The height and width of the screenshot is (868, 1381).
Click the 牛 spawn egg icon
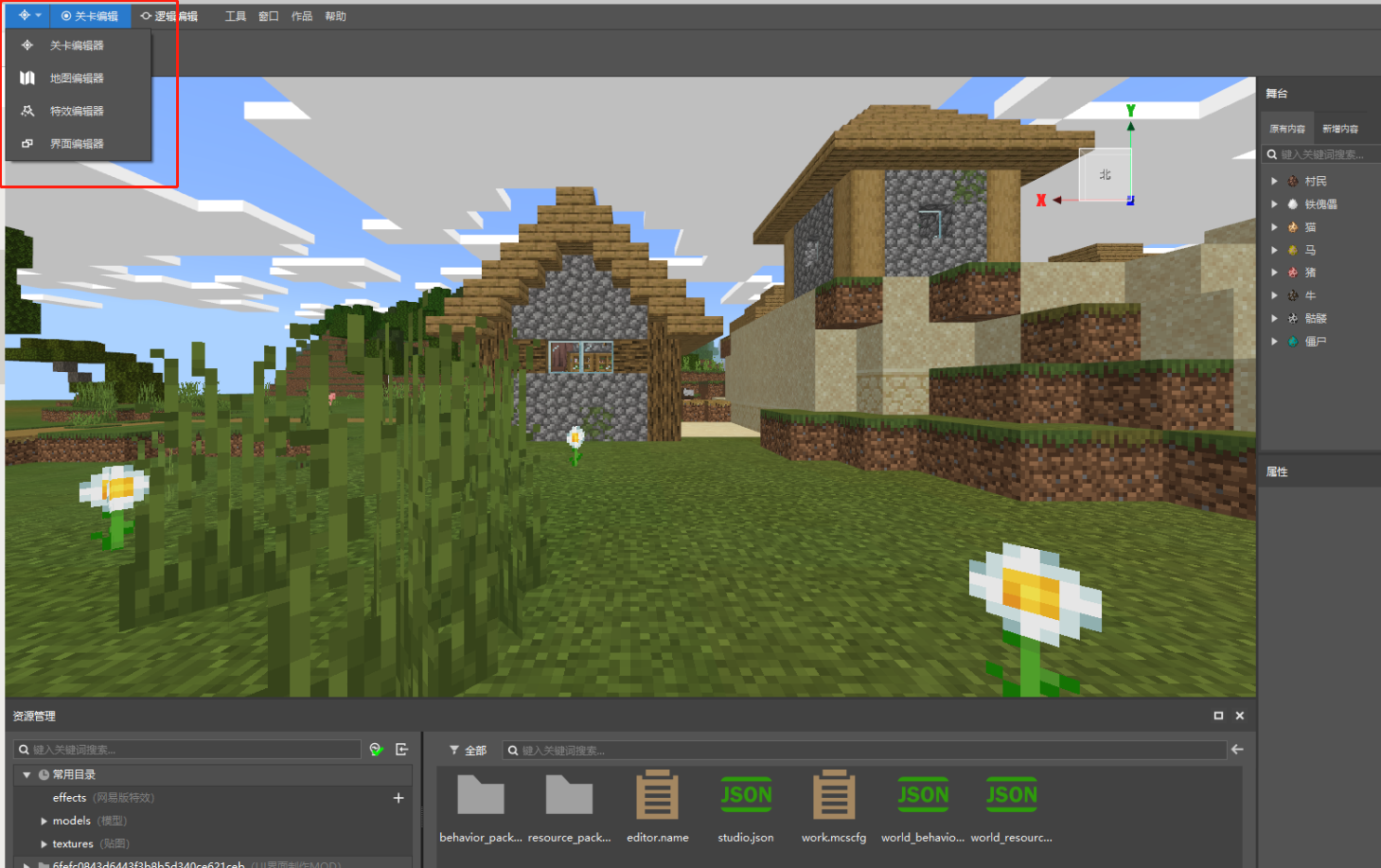click(1293, 295)
